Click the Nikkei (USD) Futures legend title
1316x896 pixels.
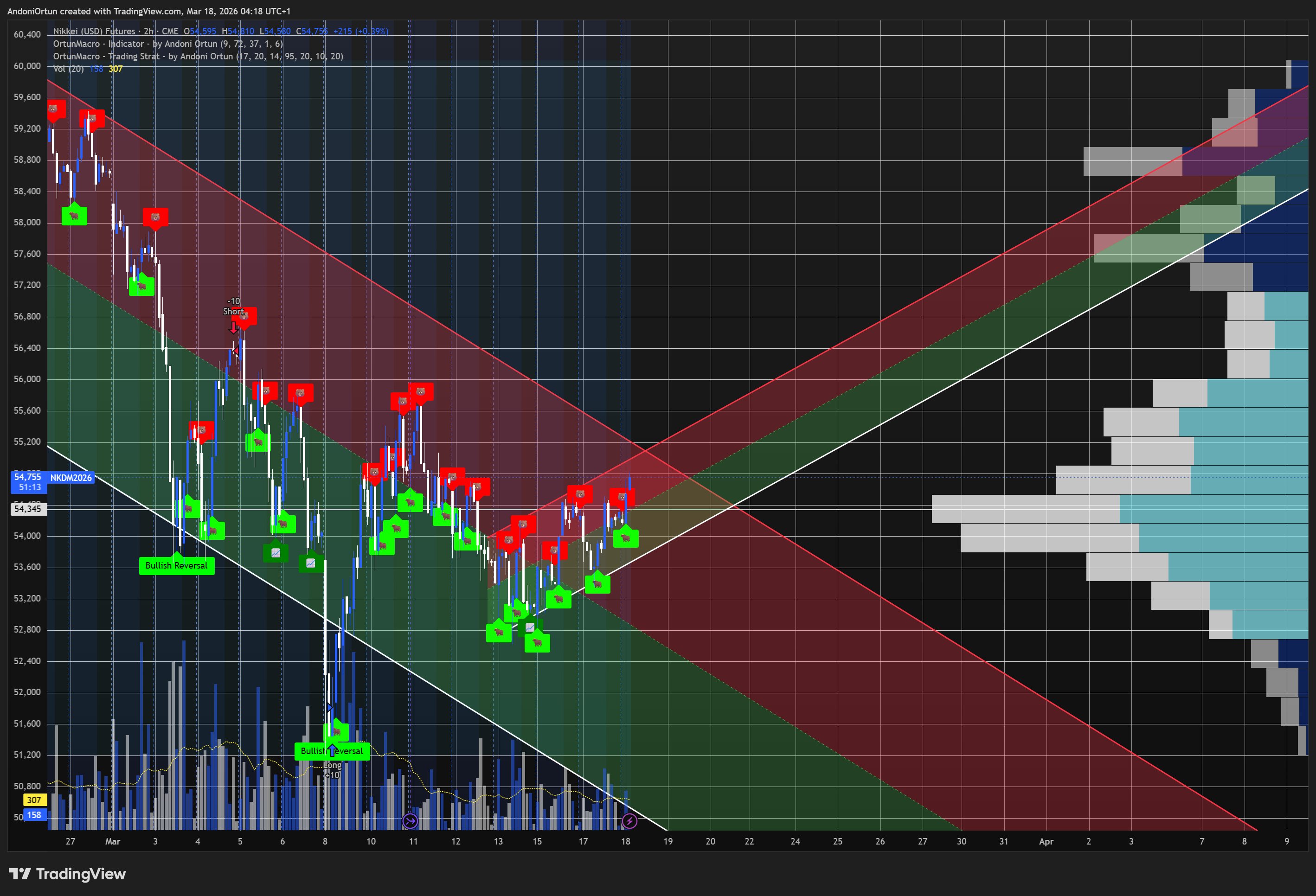point(94,31)
